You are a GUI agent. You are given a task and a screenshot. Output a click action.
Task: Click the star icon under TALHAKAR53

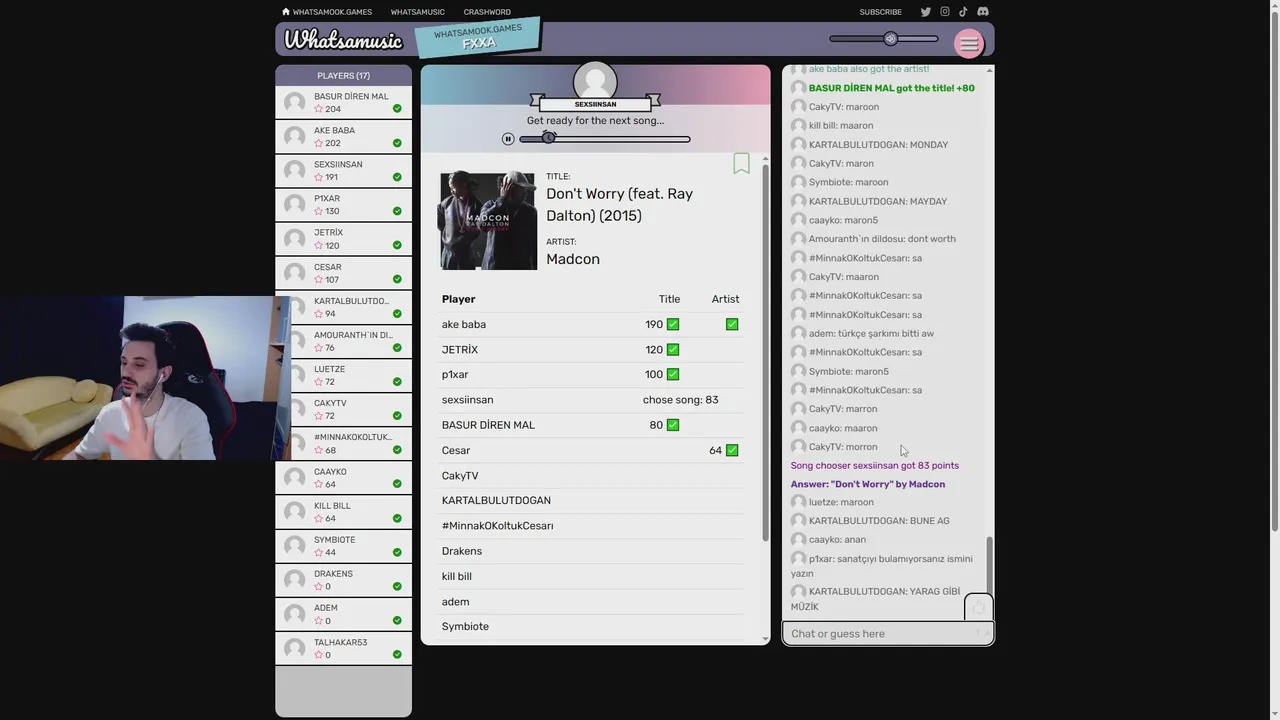(x=319, y=655)
